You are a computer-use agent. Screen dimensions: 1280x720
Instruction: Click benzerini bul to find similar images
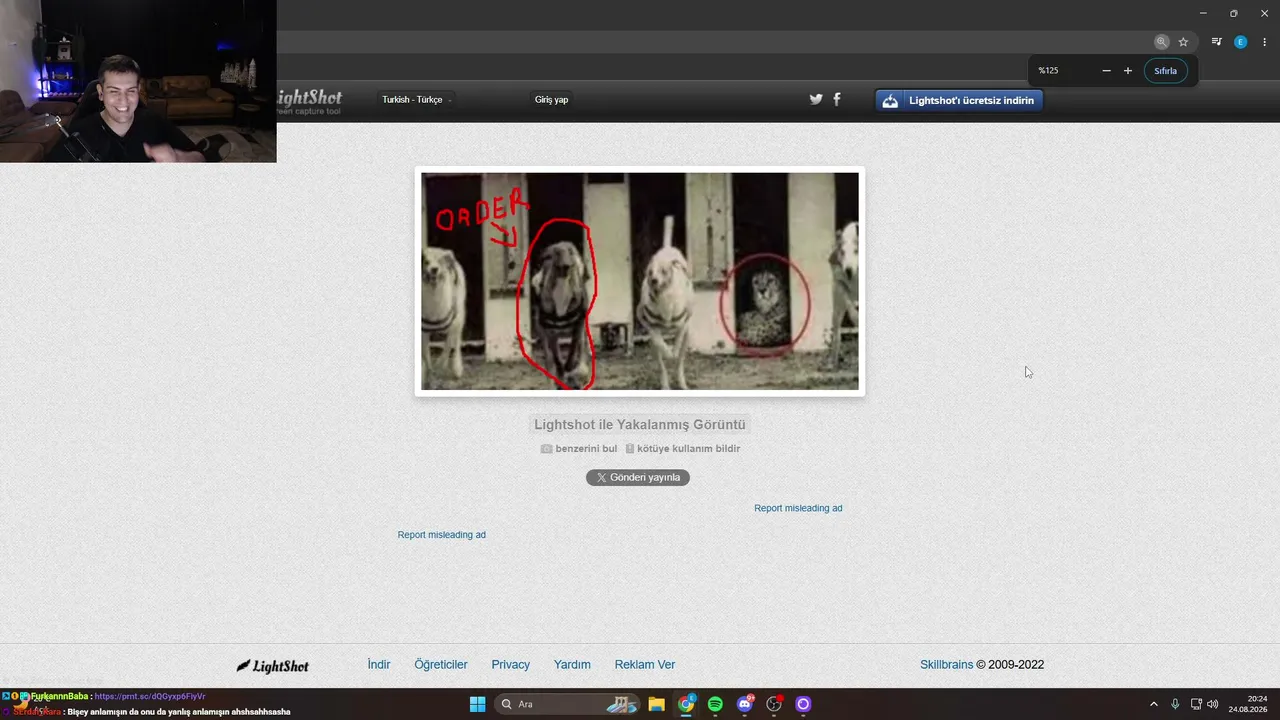point(579,449)
